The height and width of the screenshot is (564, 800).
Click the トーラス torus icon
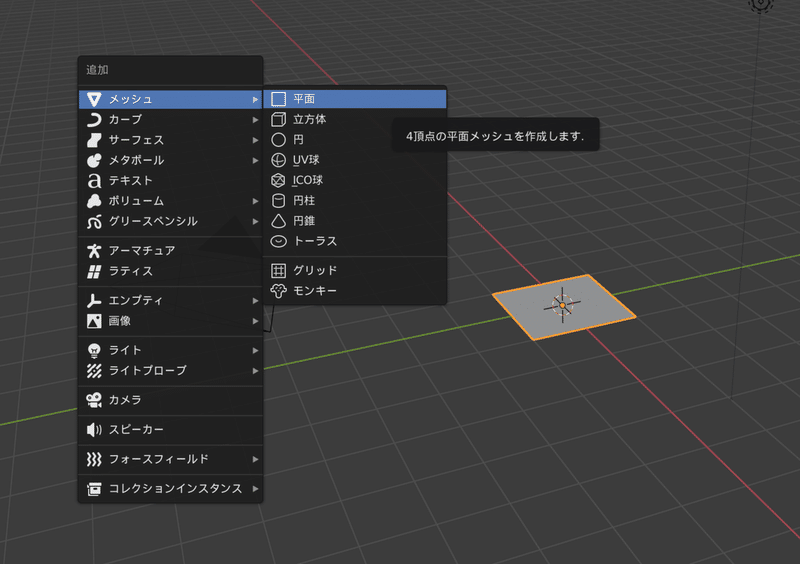point(278,241)
